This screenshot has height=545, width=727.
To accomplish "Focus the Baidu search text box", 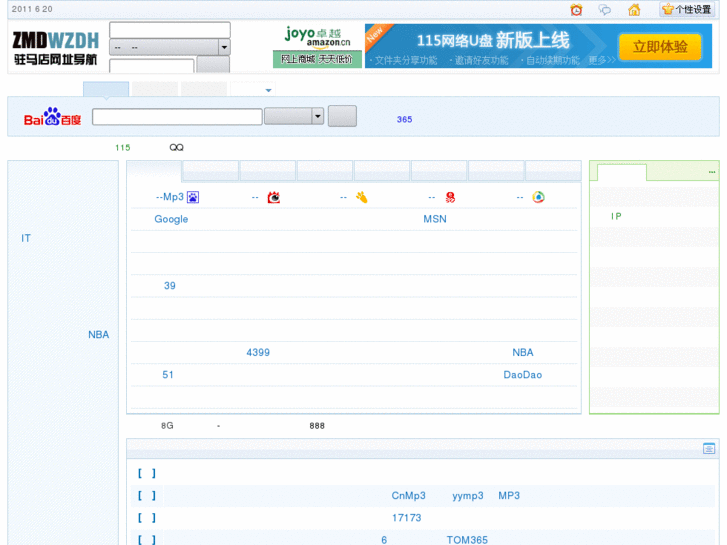I will tap(177, 116).
